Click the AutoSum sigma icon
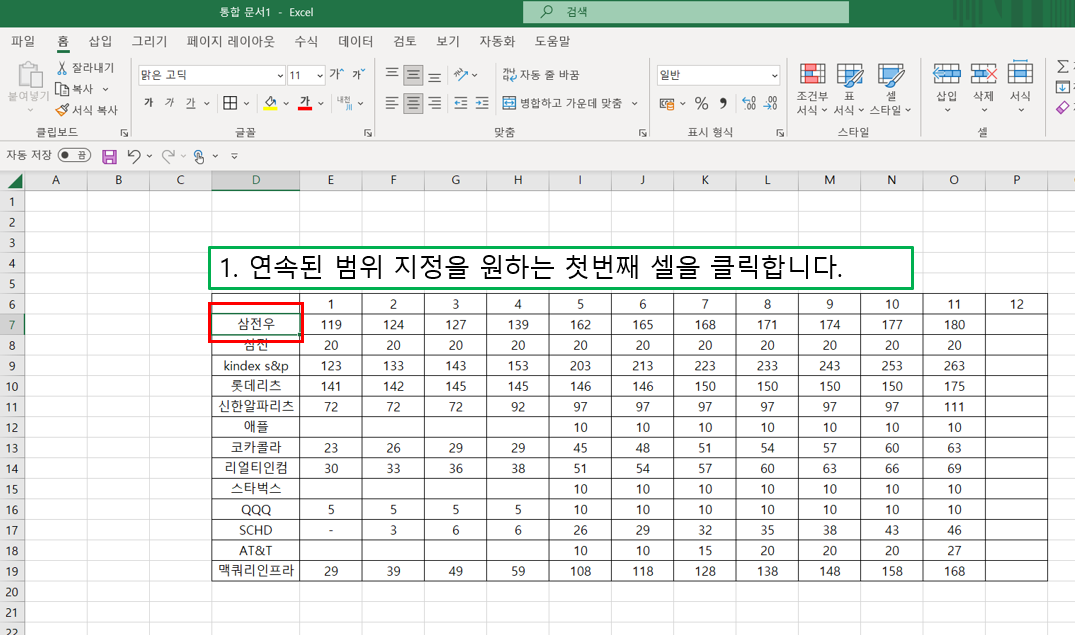The width and height of the screenshot is (1075, 635). [x=1063, y=67]
